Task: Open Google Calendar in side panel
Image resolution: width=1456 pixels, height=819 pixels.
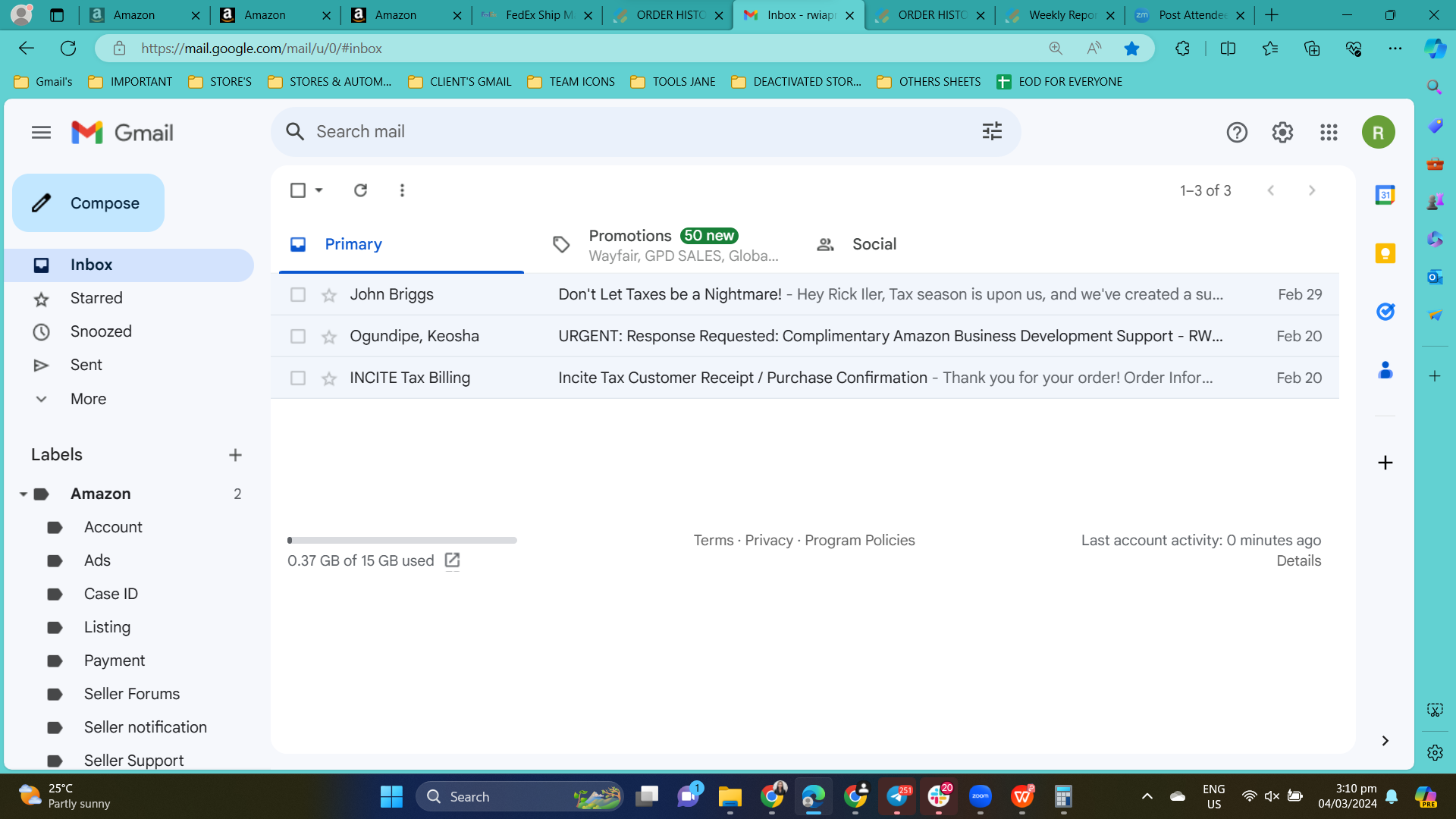Action: pos(1385,195)
